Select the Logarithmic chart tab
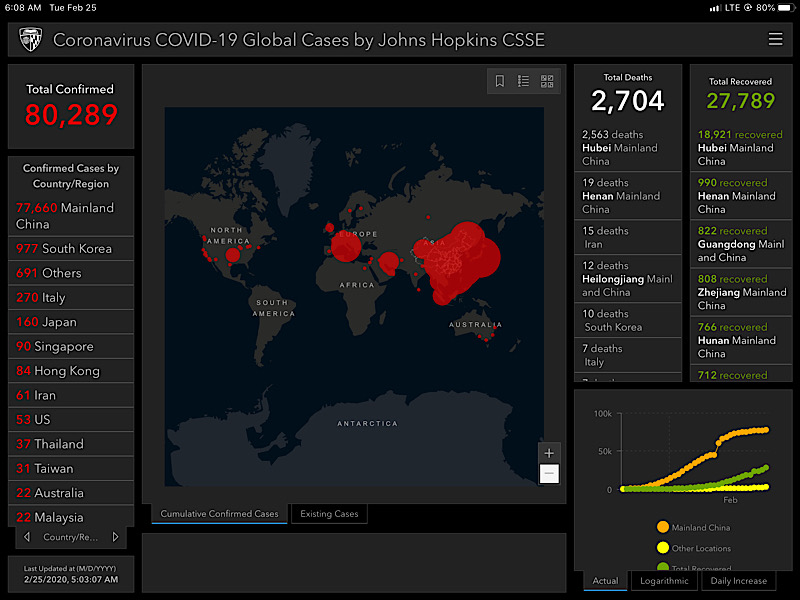This screenshot has height=600, width=800. (664, 581)
